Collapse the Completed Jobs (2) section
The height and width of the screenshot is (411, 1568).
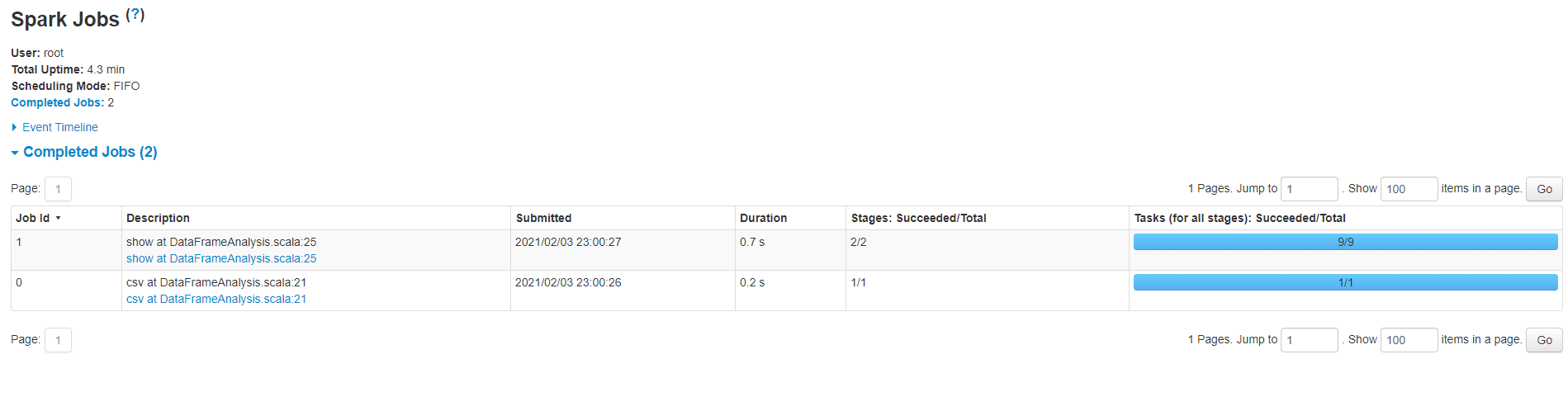(89, 152)
